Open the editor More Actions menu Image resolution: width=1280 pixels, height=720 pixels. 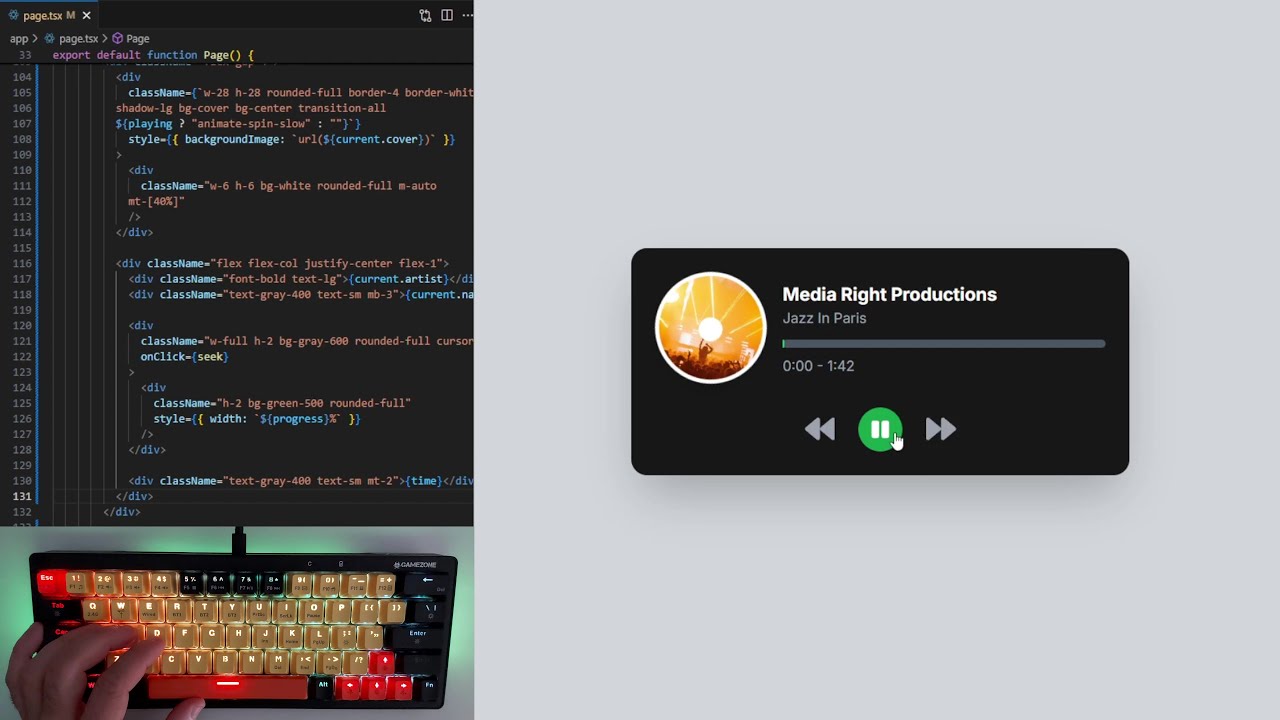[x=466, y=15]
